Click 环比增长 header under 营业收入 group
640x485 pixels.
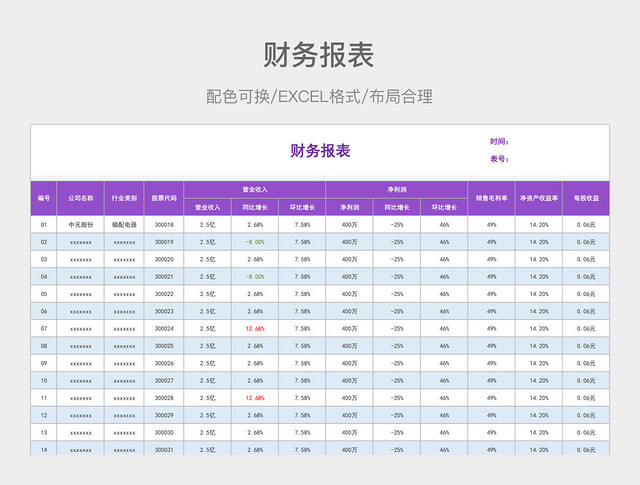302,207
